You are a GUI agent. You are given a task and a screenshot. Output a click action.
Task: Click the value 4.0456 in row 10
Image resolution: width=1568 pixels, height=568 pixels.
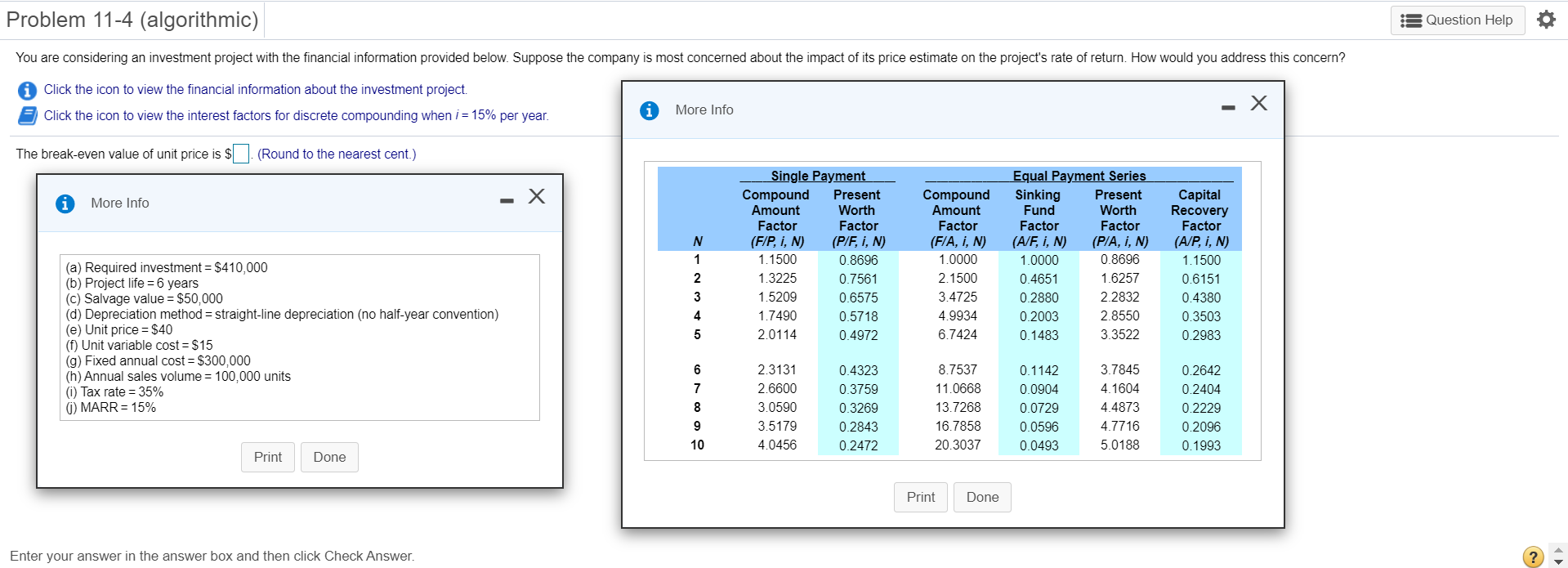[x=777, y=445]
